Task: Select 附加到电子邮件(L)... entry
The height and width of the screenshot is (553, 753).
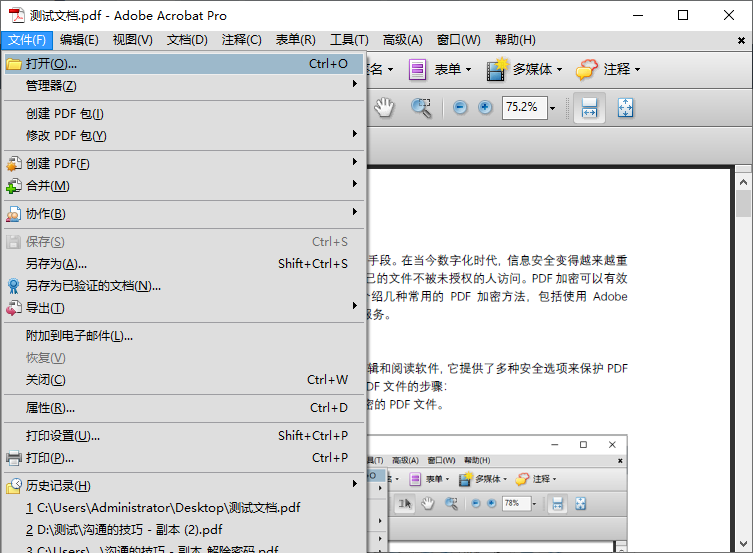Action: [184, 336]
